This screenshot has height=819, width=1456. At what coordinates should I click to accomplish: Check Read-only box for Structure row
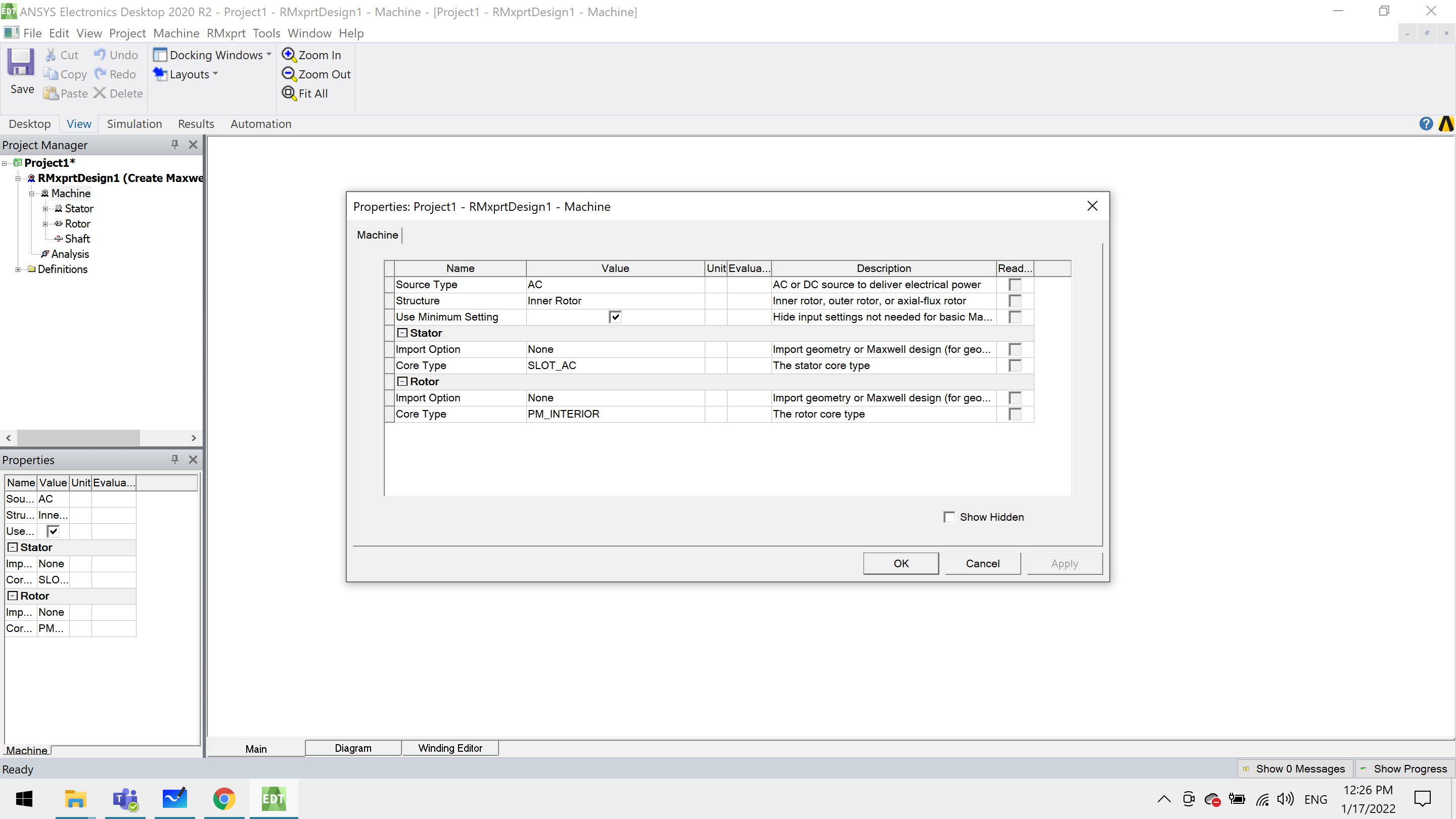pos(1015,301)
